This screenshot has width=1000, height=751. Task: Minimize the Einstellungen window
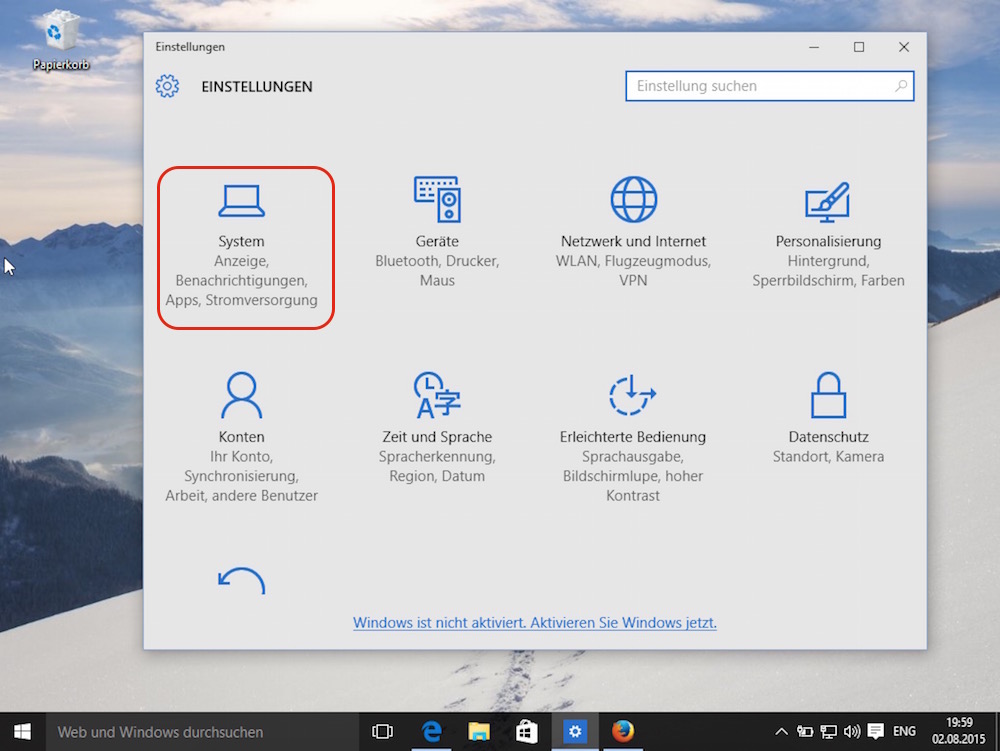click(814, 47)
